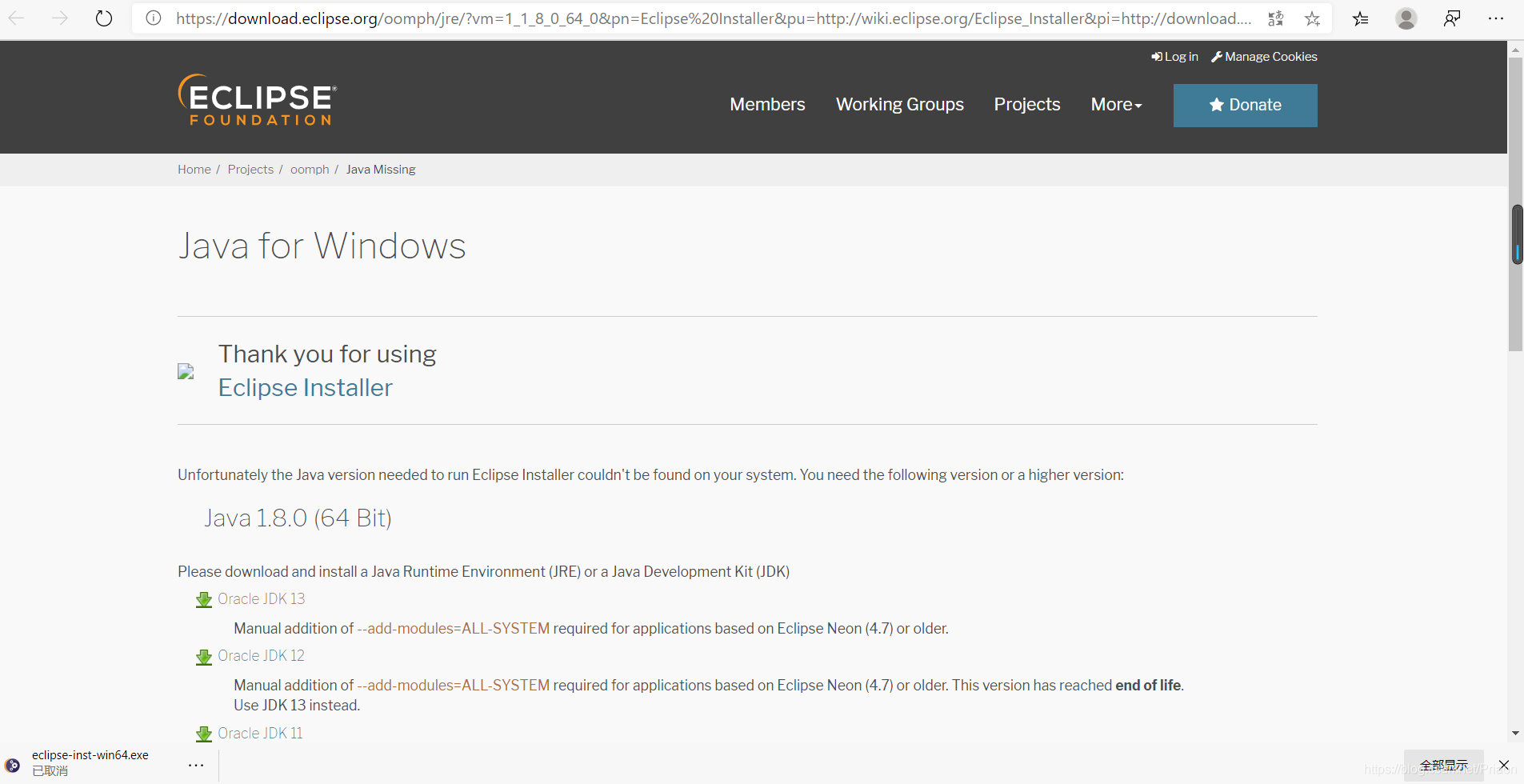The width and height of the screenshot is (1524, 784).
Task: Open the Working Groups menu item
Action: (x=900, y=105)
